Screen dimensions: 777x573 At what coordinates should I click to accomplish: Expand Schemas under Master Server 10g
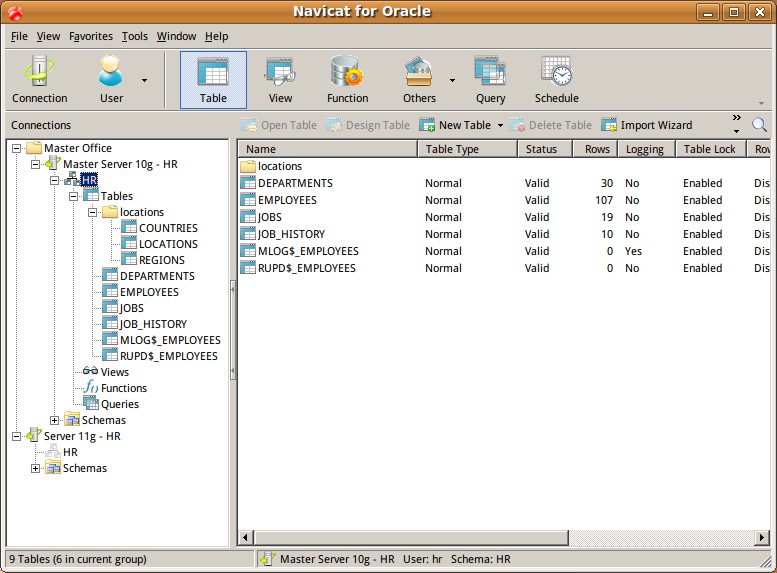coord(55,420)
